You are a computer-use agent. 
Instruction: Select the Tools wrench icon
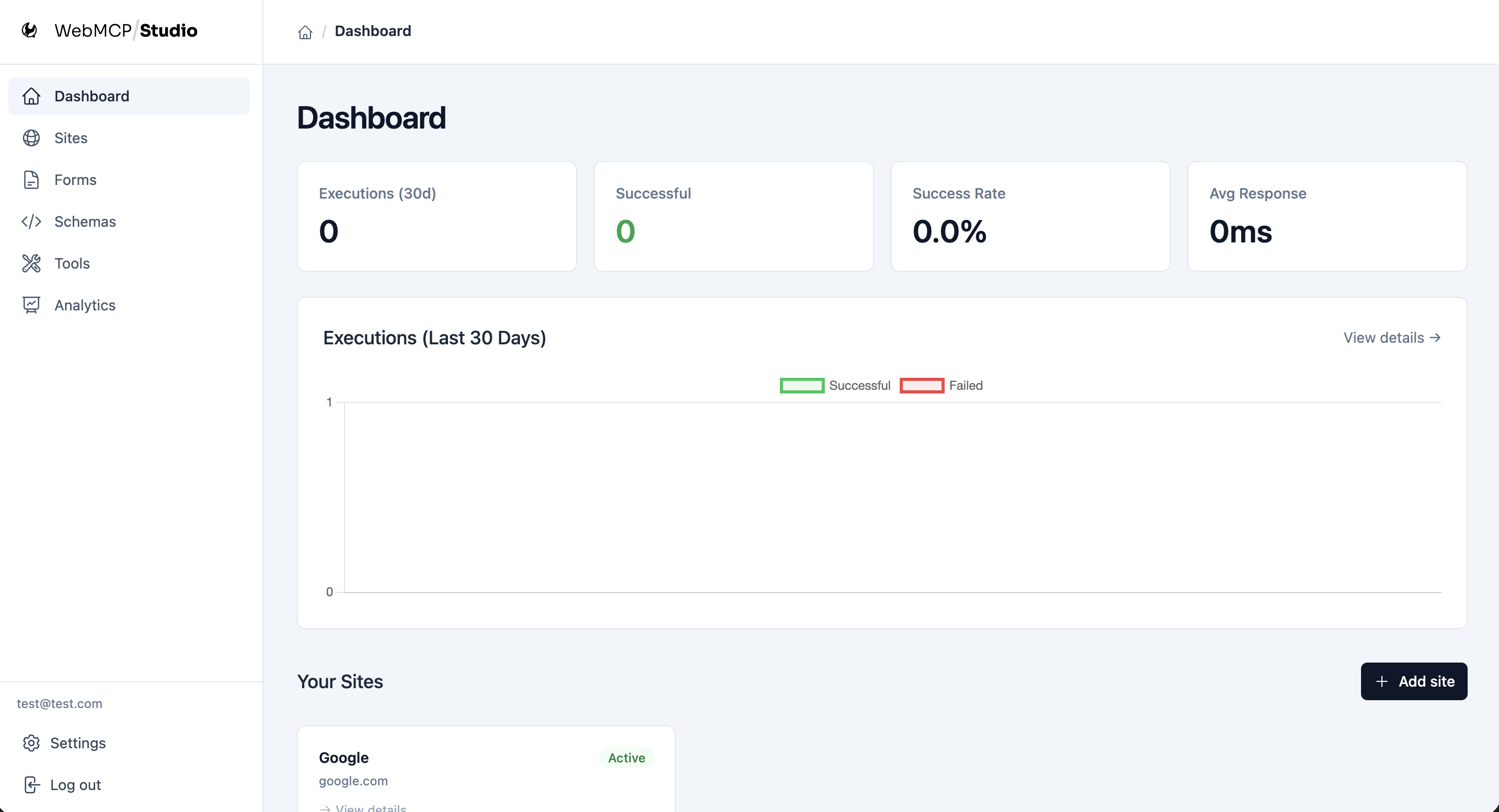pos(31,263)
